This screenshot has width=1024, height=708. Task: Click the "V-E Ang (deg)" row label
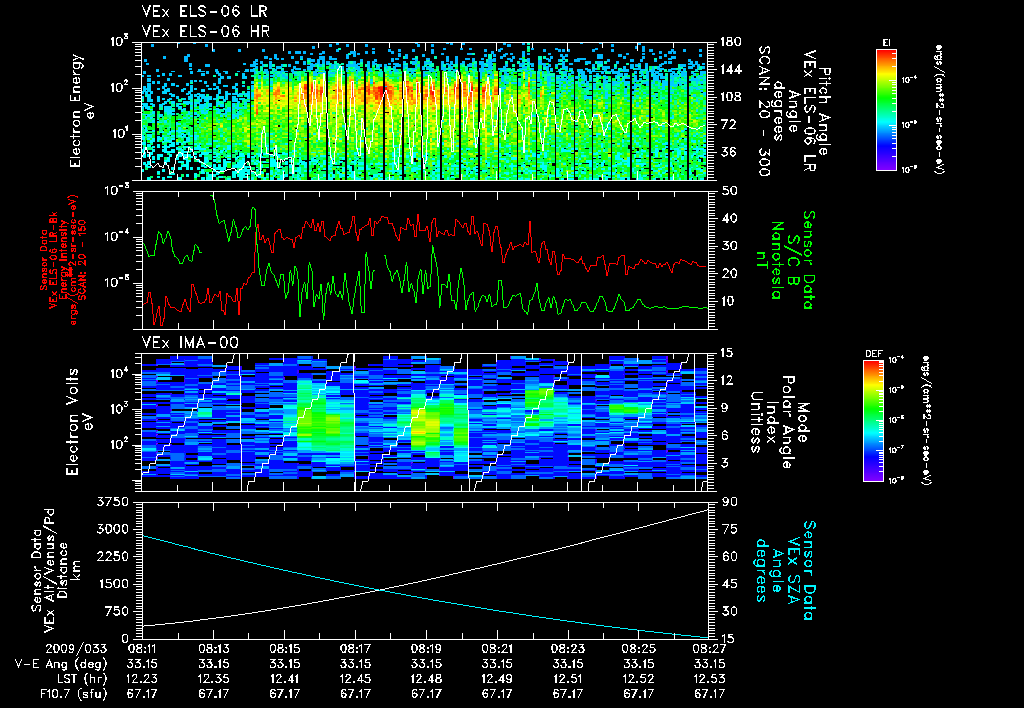tap(61, 664)
